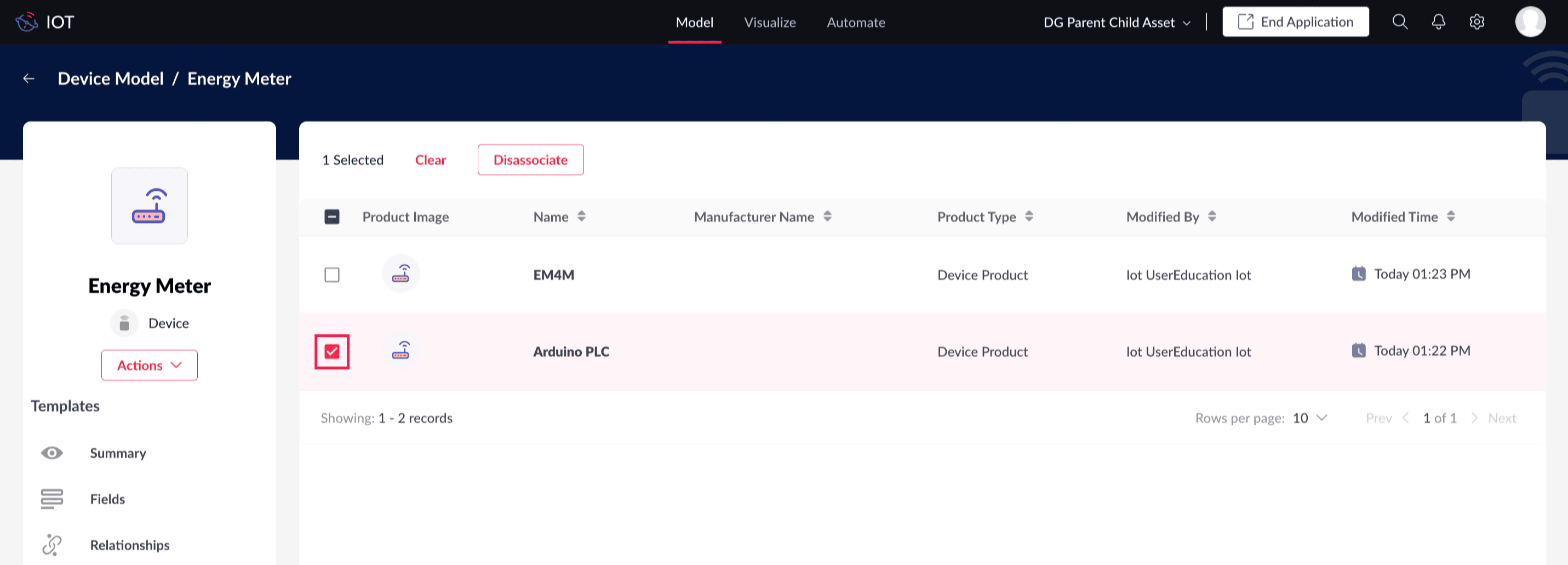Toggle the select-all header checkbox

point(332,217)
